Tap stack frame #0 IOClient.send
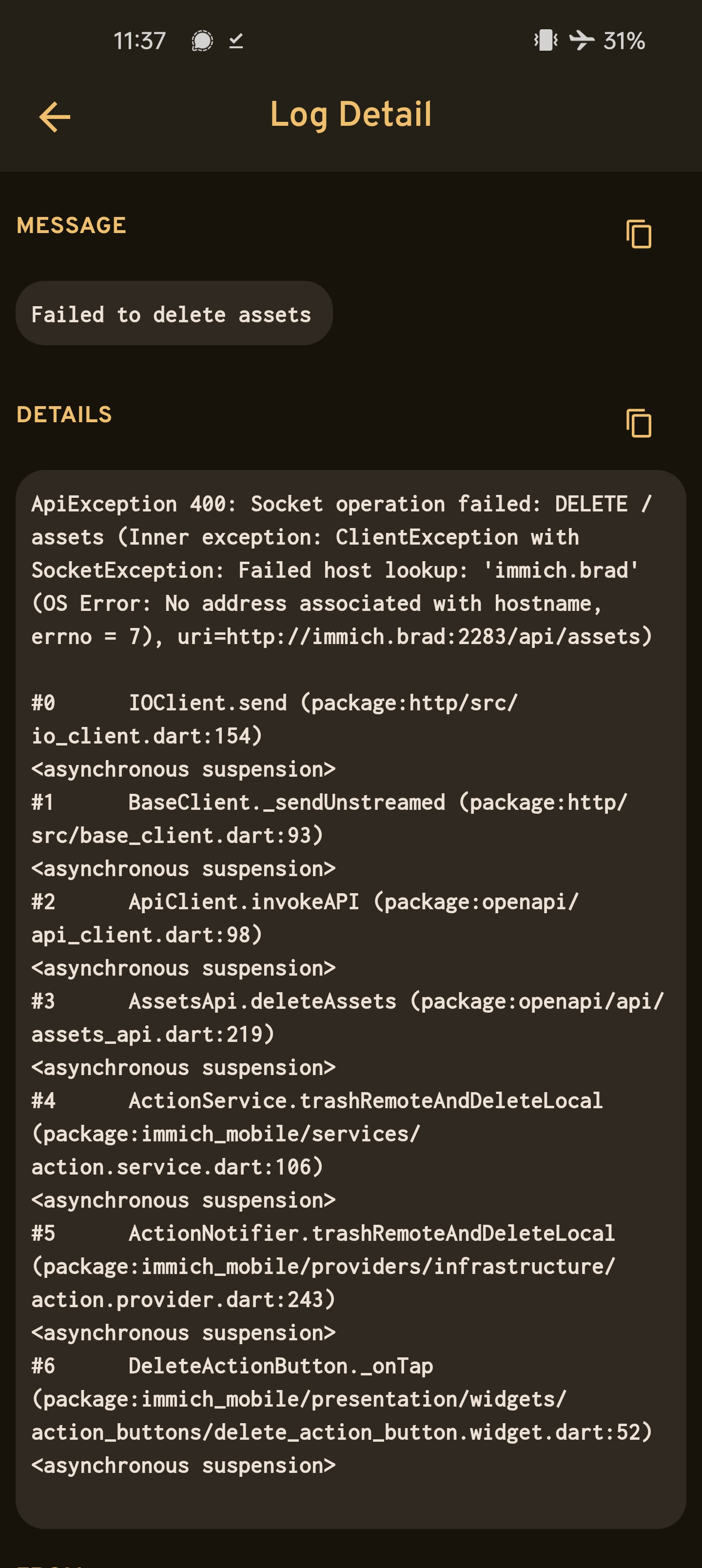The width and height of the screenshot is (702, 1568). (207, 703)
